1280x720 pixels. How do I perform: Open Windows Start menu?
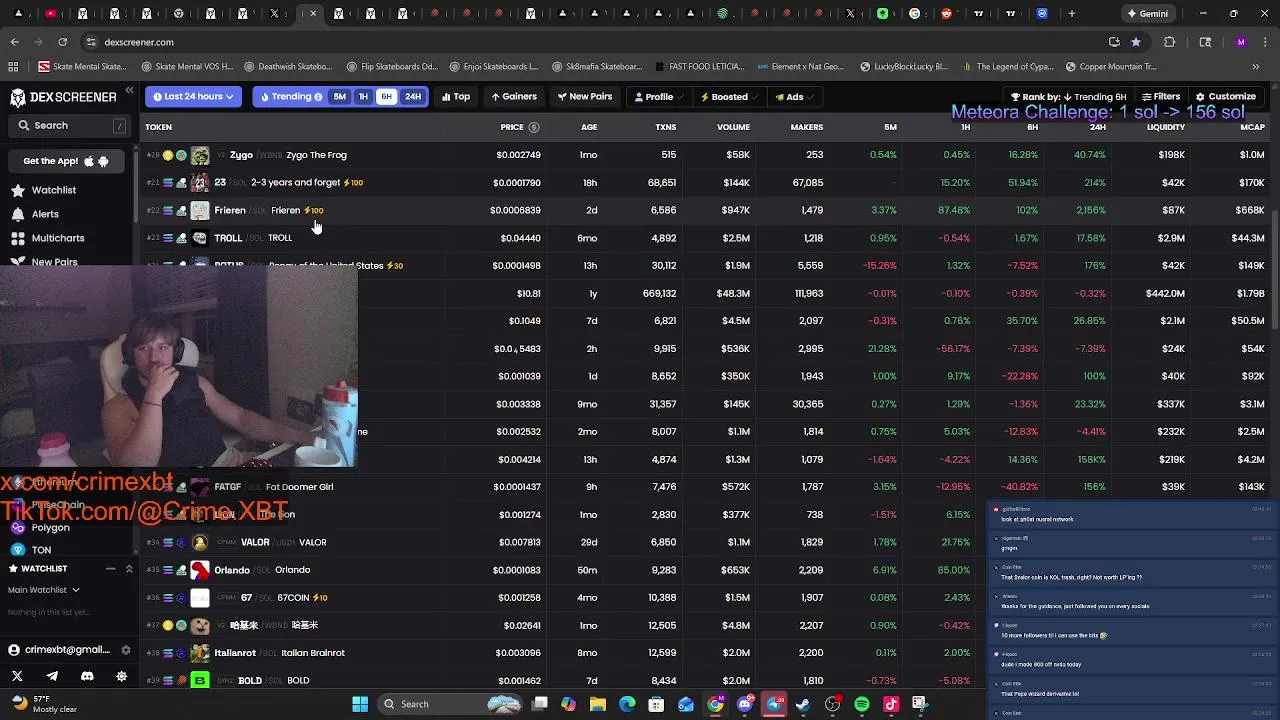pos(360,704)
